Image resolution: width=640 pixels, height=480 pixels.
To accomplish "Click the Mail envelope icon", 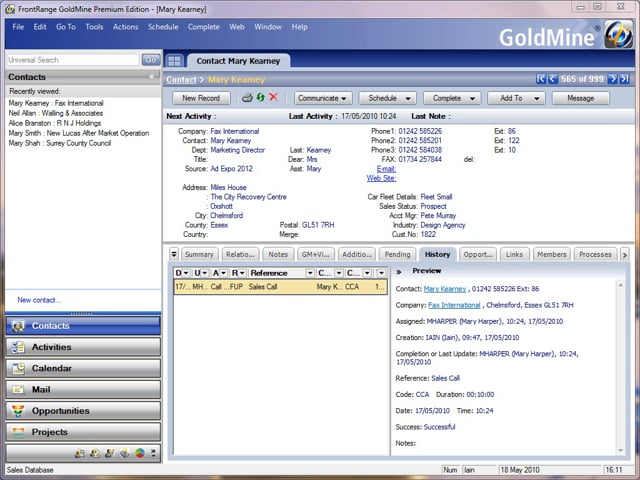I will [x=18, y=389].
